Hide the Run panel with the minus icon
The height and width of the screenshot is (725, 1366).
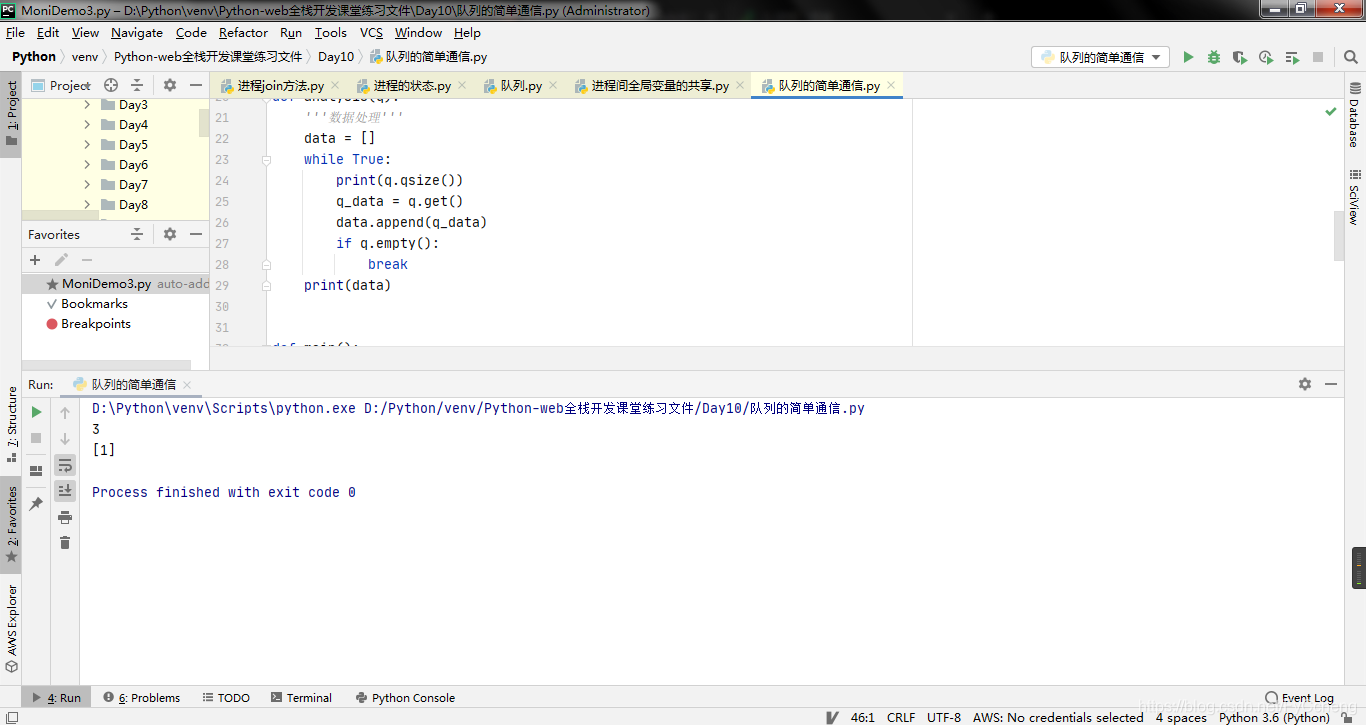tap(1331, 384)
